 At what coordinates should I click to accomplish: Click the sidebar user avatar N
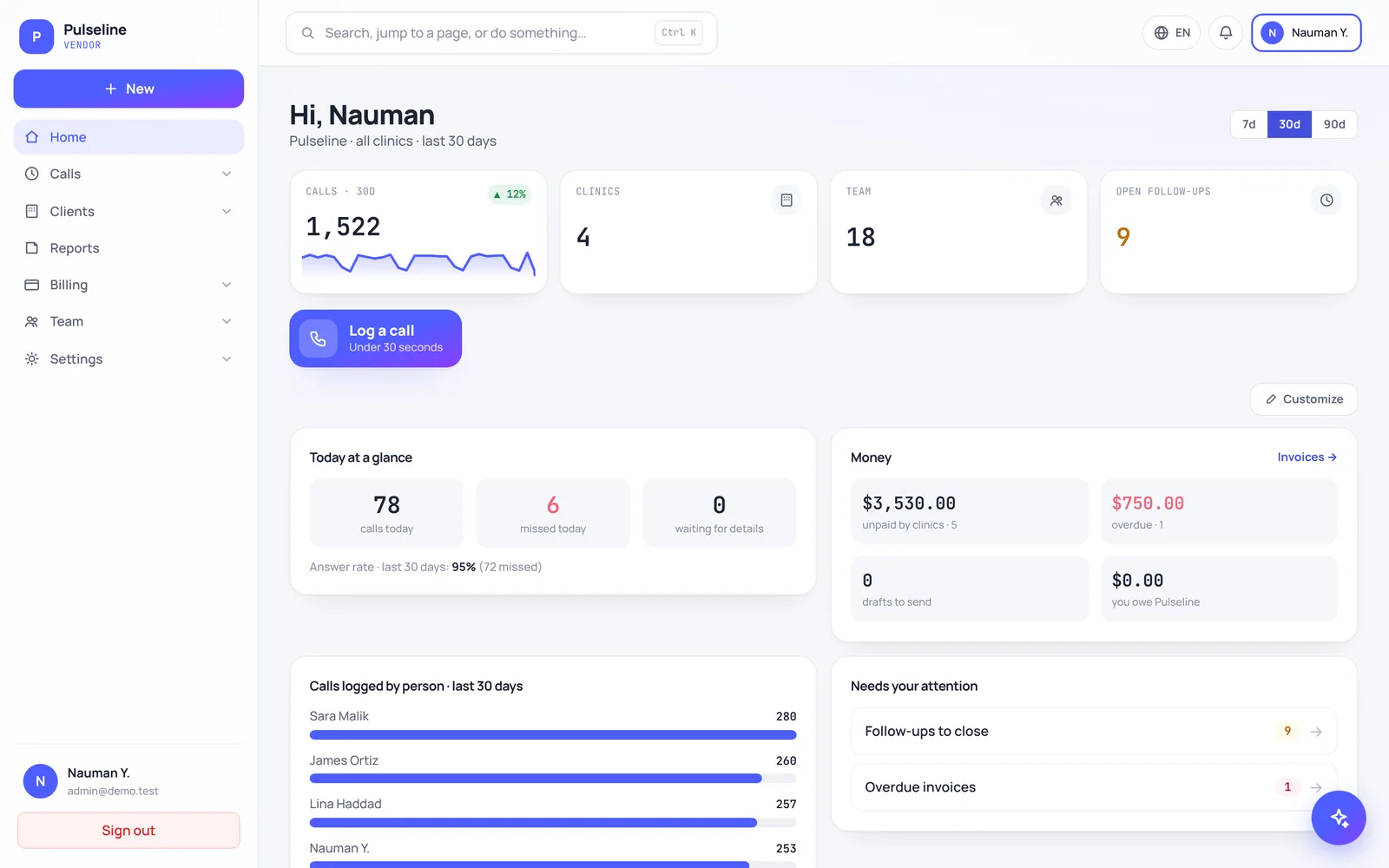[40, 781]
